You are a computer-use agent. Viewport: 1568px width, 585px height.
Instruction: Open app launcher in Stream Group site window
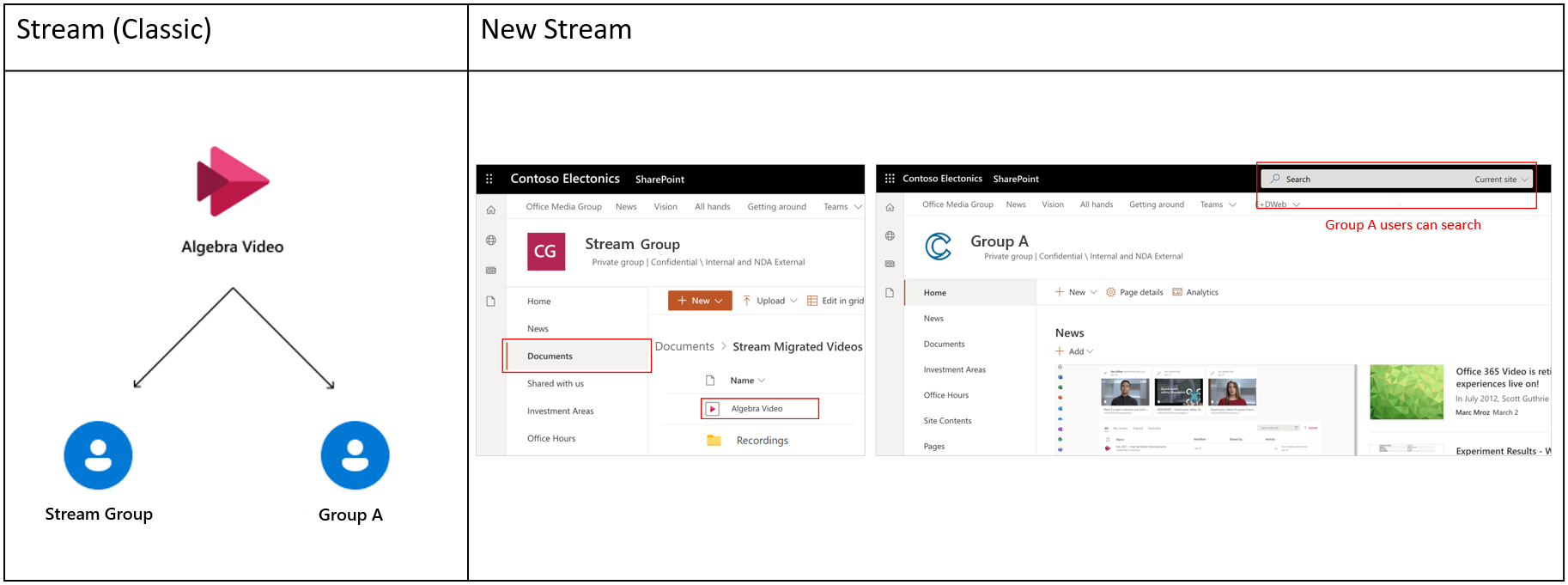click(489, 179)
